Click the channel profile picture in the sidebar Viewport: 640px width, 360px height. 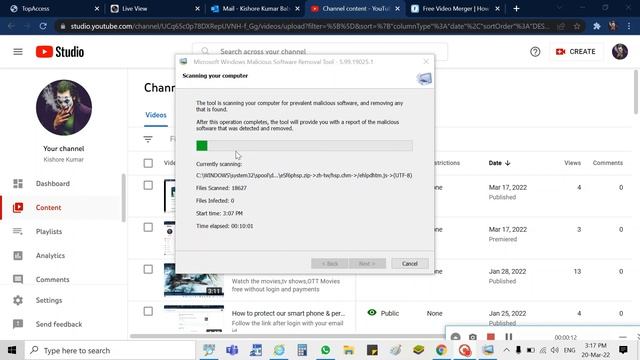pos(64,108)
